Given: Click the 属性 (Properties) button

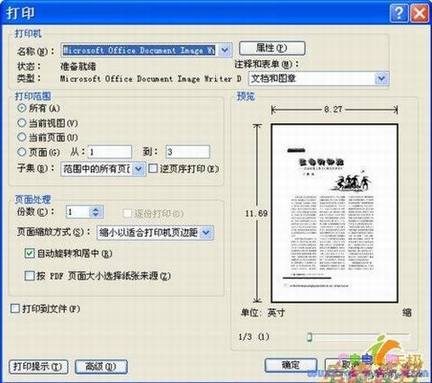Looking at the screenshot, I should pyautogui.click(x=272, y=48).
